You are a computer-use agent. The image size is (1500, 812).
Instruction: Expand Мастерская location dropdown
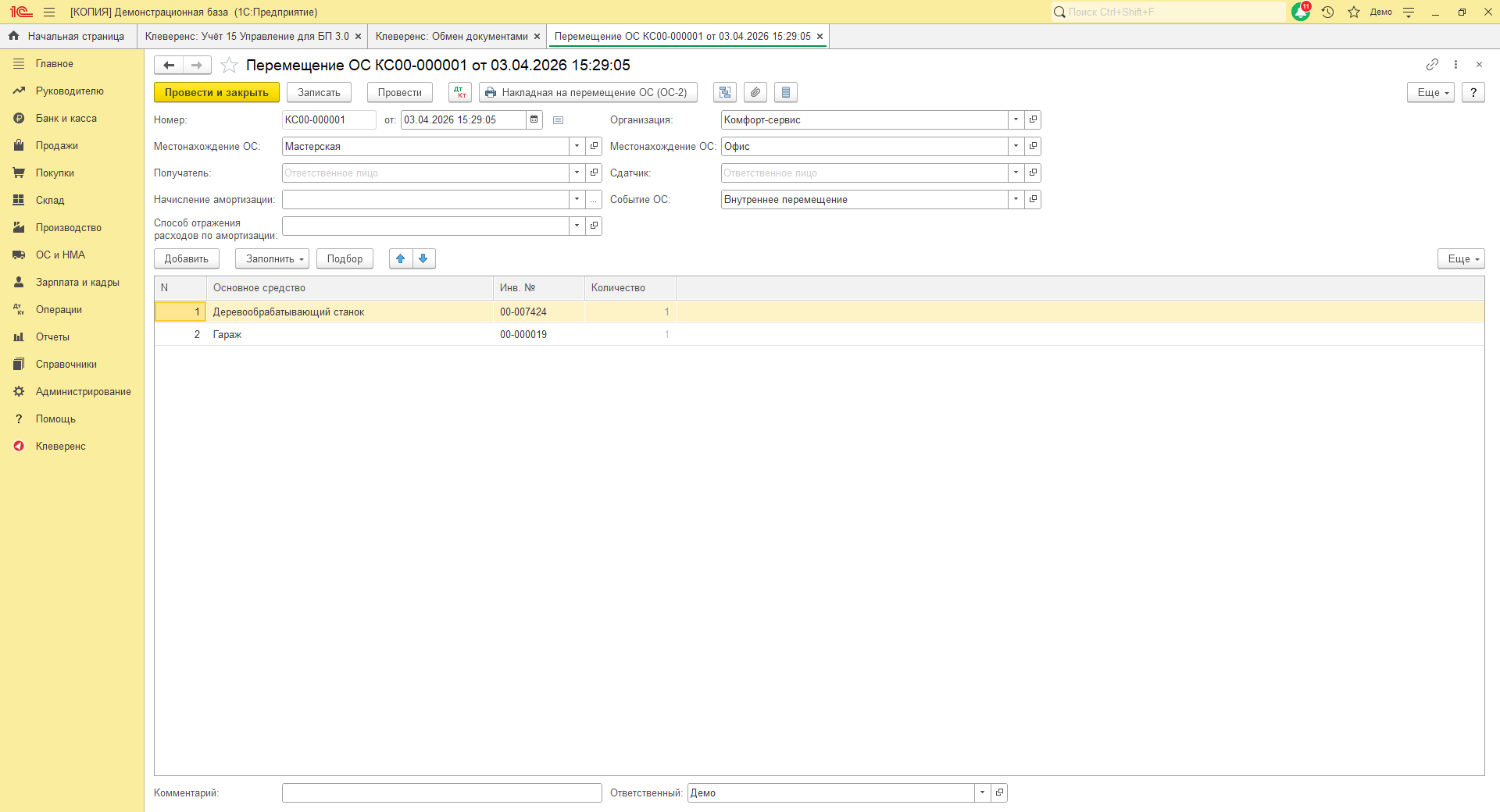[577, 146]
